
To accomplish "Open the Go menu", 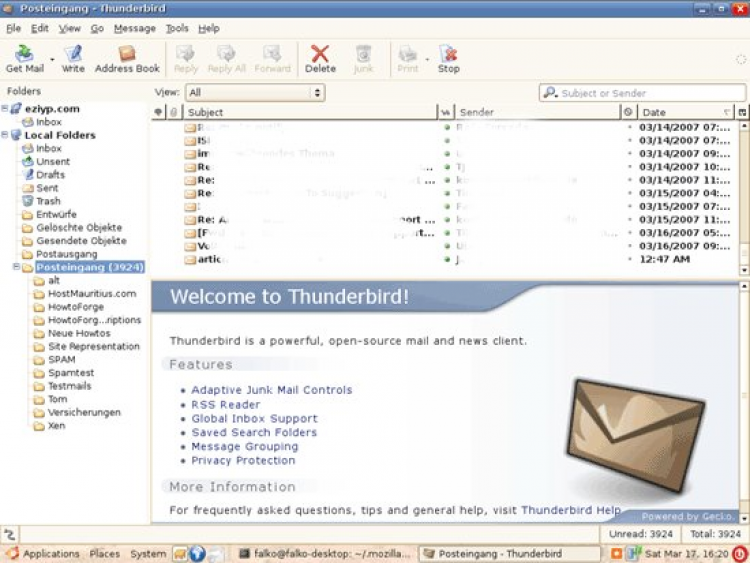I will coord(97,28).
